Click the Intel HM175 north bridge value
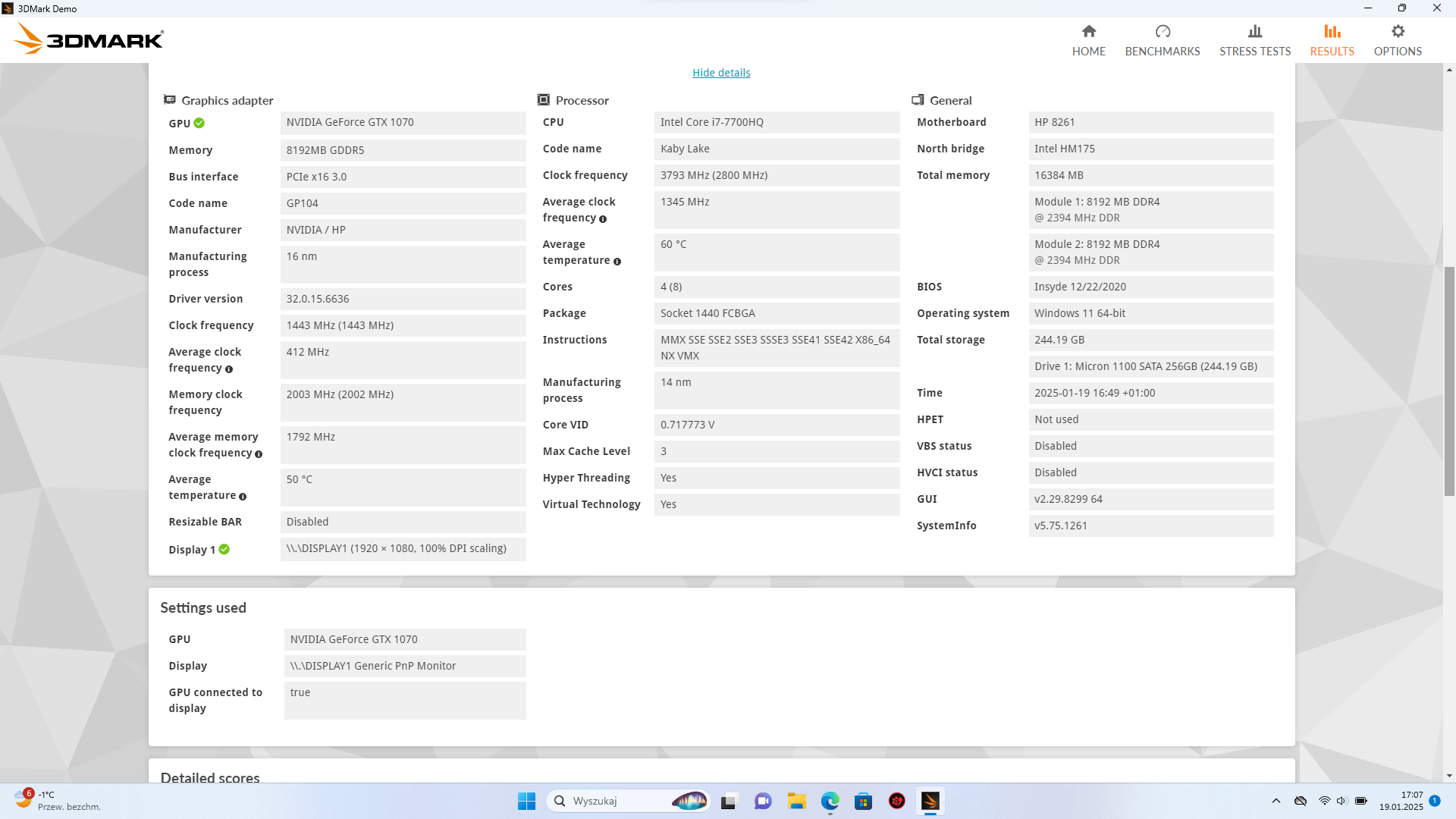Viewport: 1456px width, 819px height. (1150, 149)
